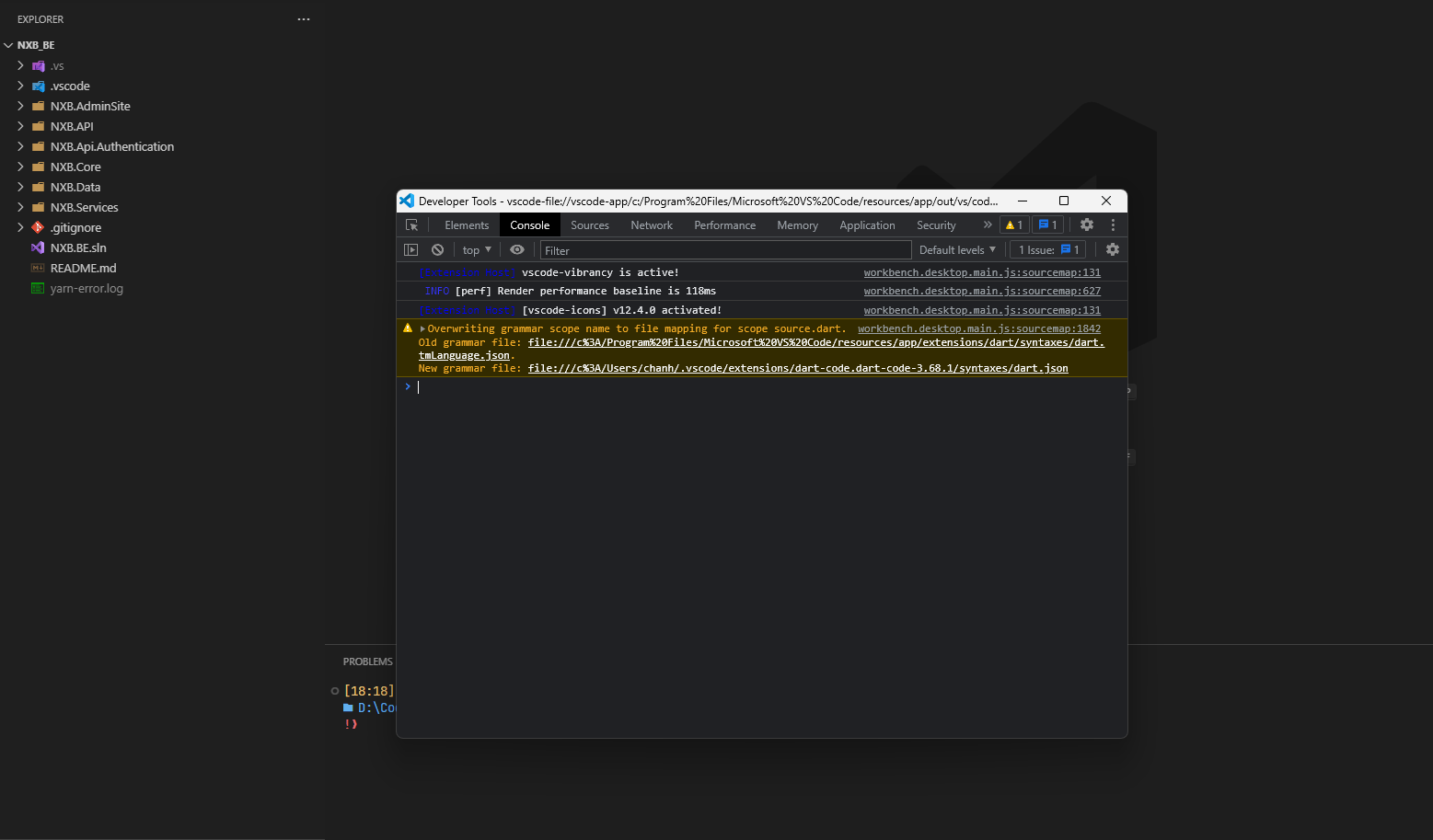Open the console settings gear on filter bar
Screen dimensions: 1433x840
coord(1113,249)
